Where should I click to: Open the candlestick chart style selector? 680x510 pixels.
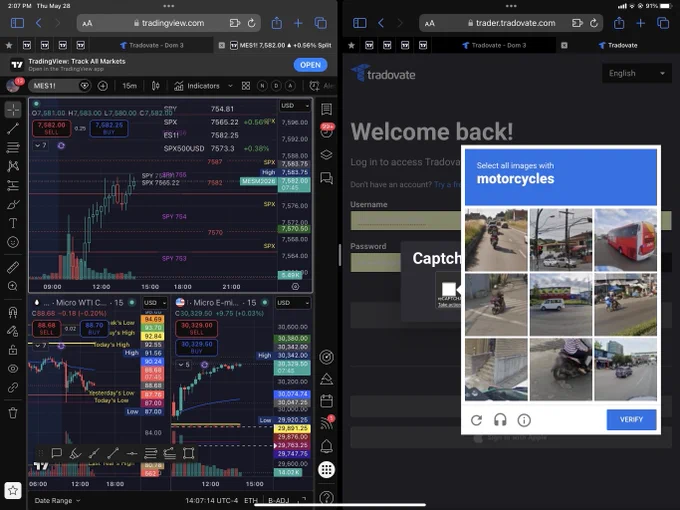pos(155,86)
